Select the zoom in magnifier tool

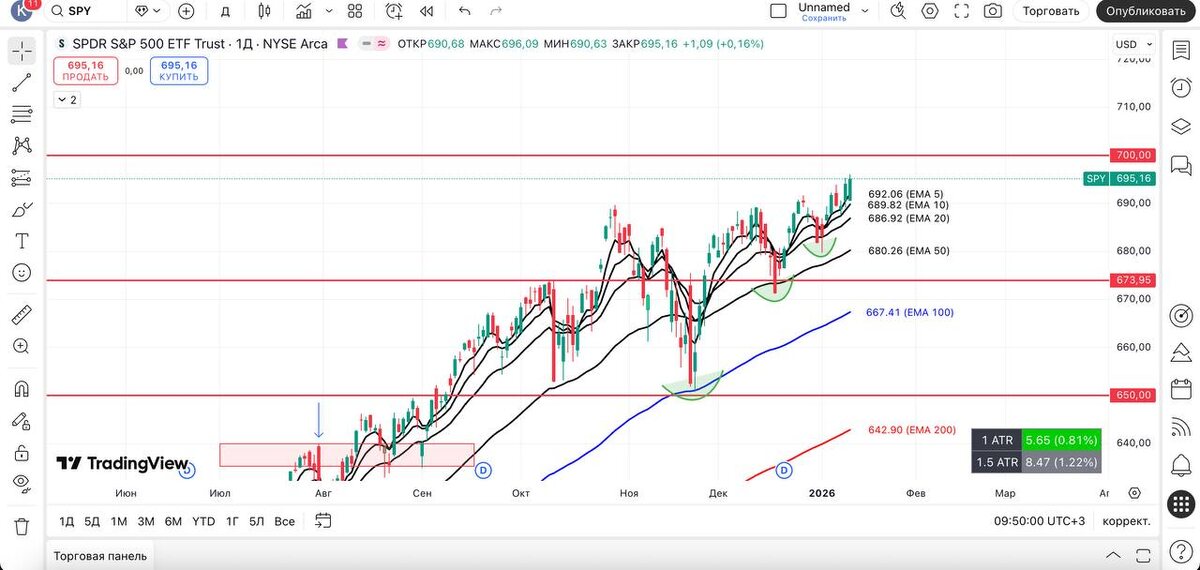click(x=22, y=346)
